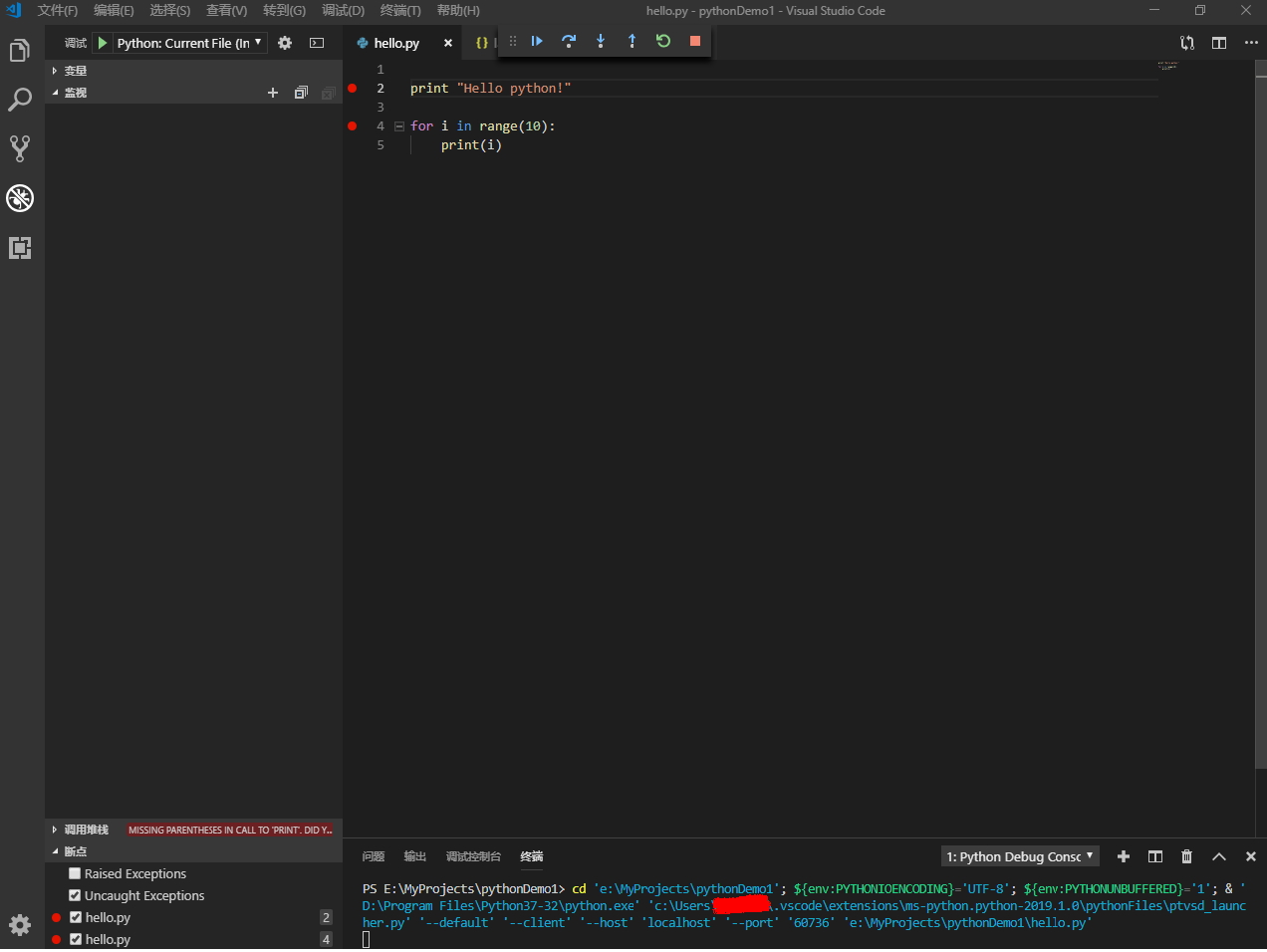The image size is (1267, 952).
Task: Maximize the panel with up chevron
Action: [1218, 856]
